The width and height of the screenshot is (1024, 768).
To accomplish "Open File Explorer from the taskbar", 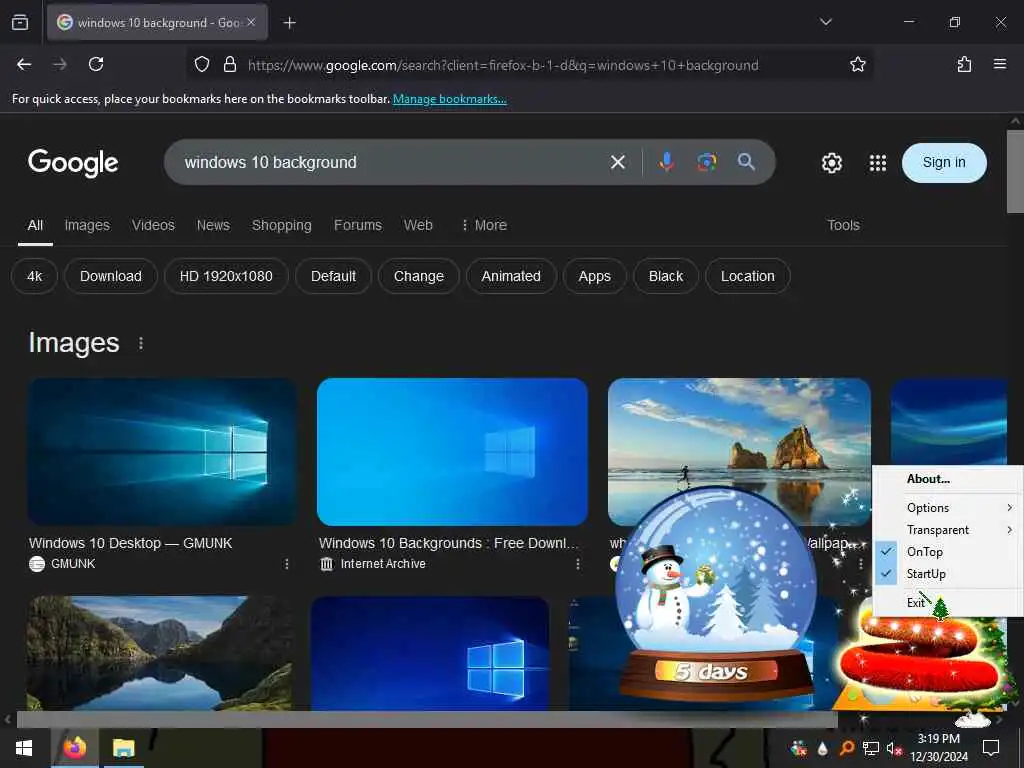I will [123, 748].
